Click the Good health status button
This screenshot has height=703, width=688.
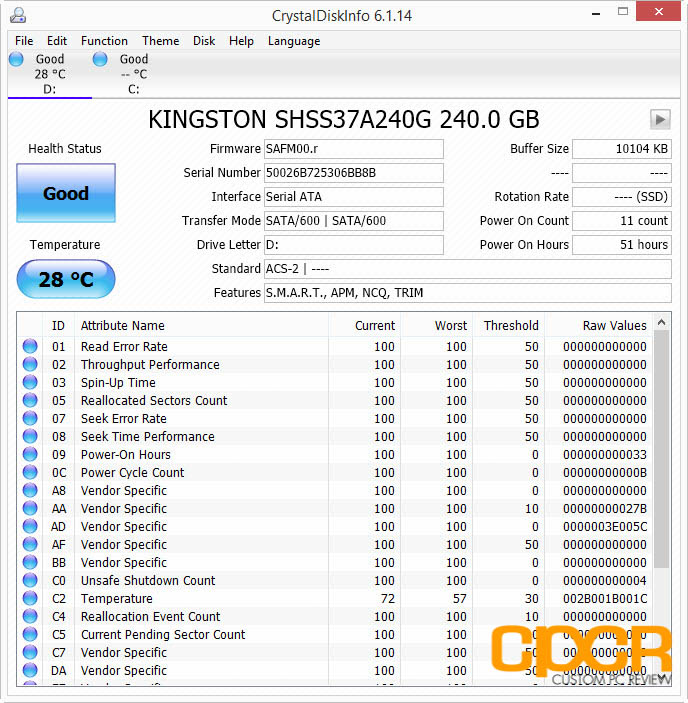click(66, 193)
